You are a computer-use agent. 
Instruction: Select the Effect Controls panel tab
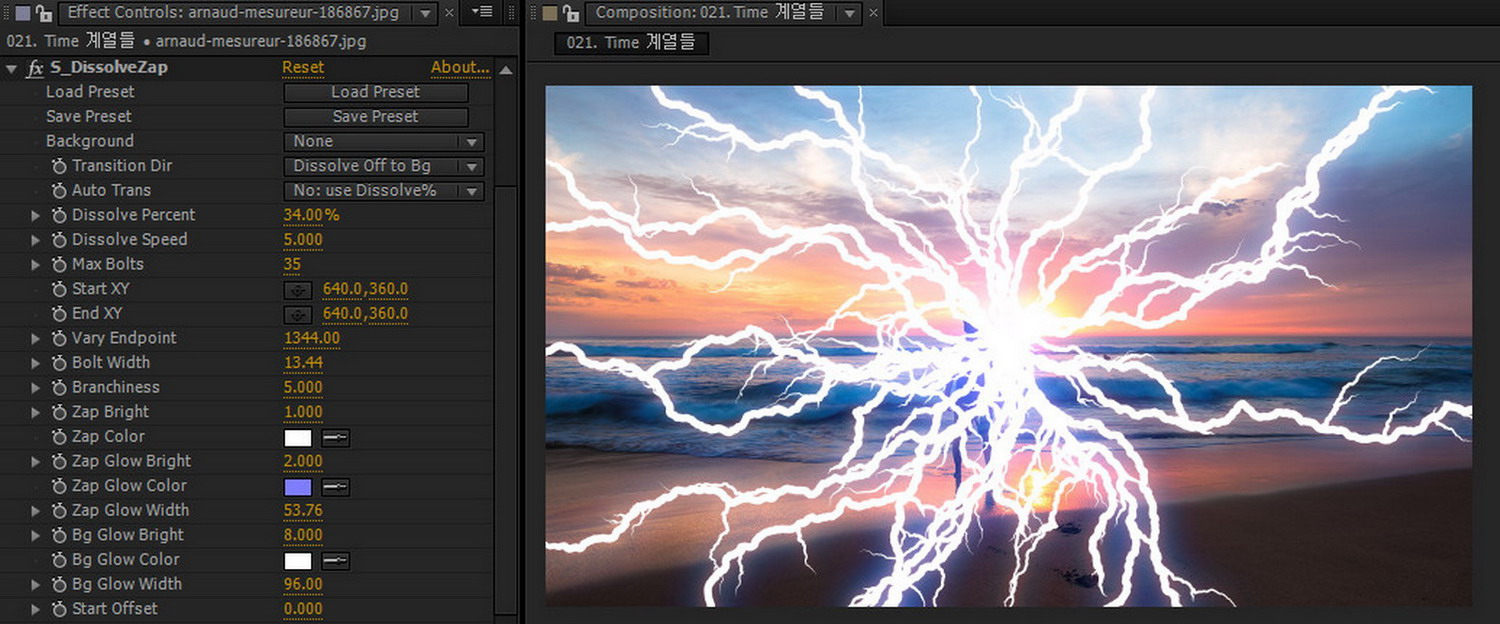point(235,13)
